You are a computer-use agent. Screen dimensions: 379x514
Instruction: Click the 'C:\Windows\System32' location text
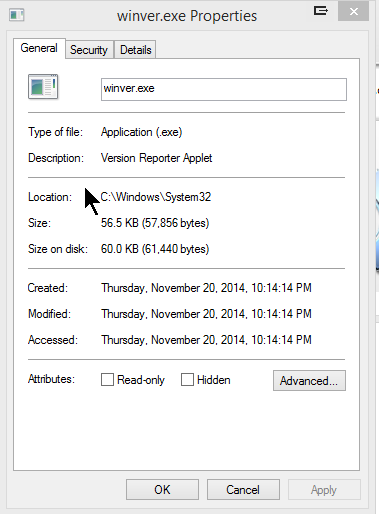tap(156, 197)
